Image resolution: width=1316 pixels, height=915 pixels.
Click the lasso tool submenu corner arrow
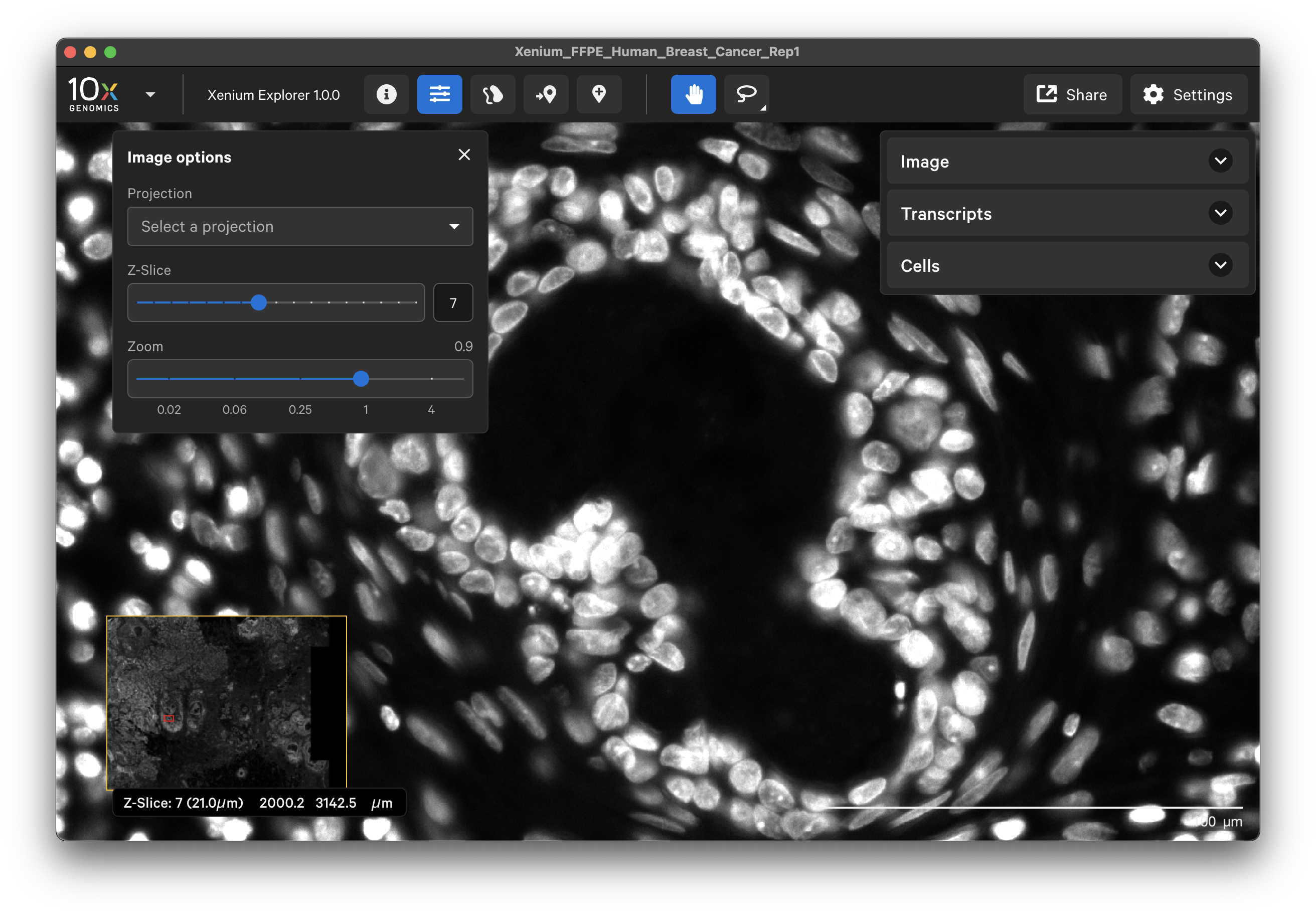click(x=763, y=108)
